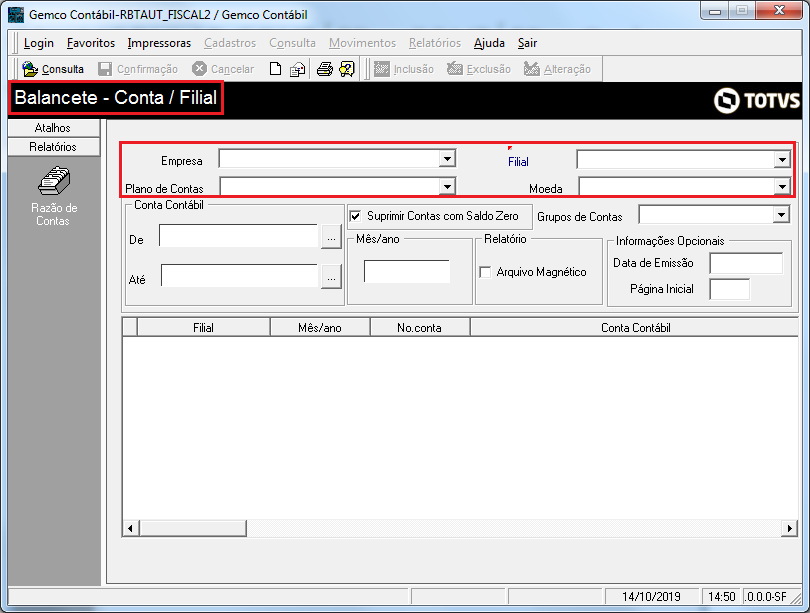The image size is (810, 613).
Task: Expand the Grupos de Contas dropdown
Action: [781, 214]
